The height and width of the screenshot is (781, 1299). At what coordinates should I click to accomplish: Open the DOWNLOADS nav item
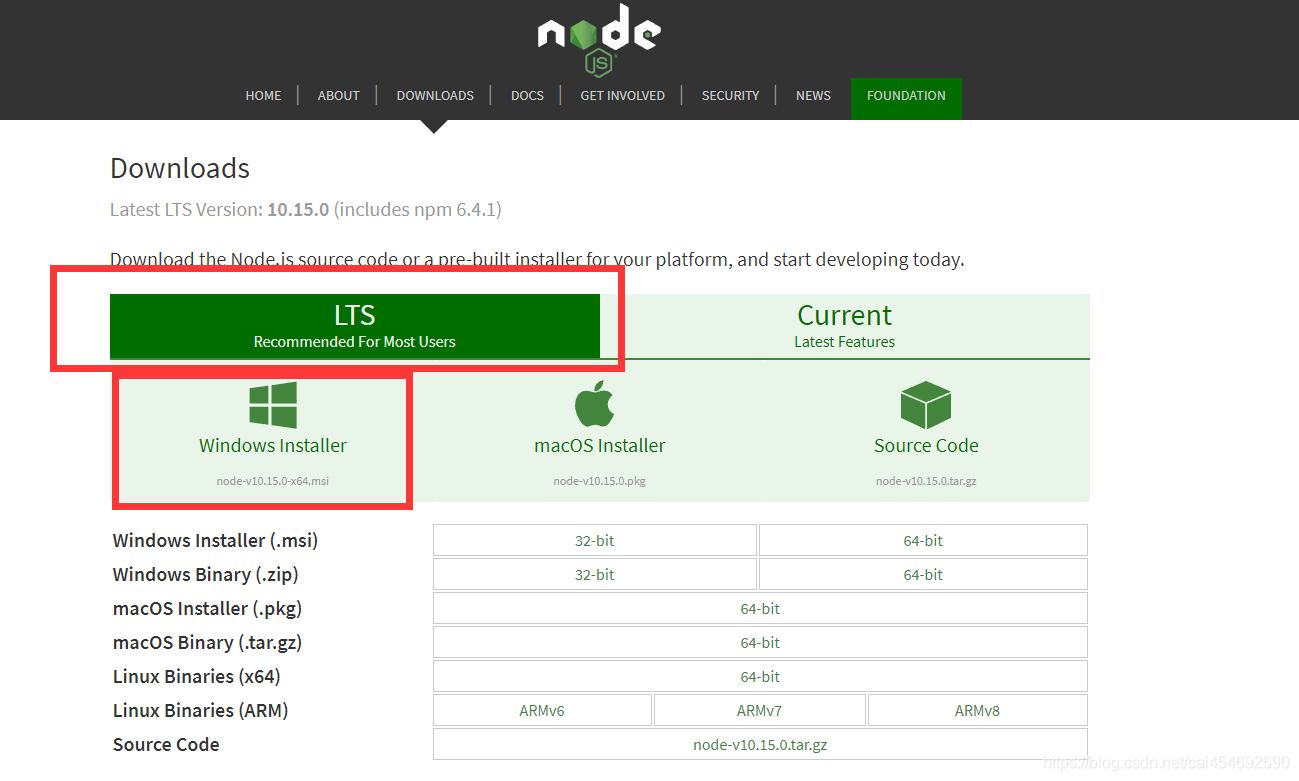pos(435,96)
